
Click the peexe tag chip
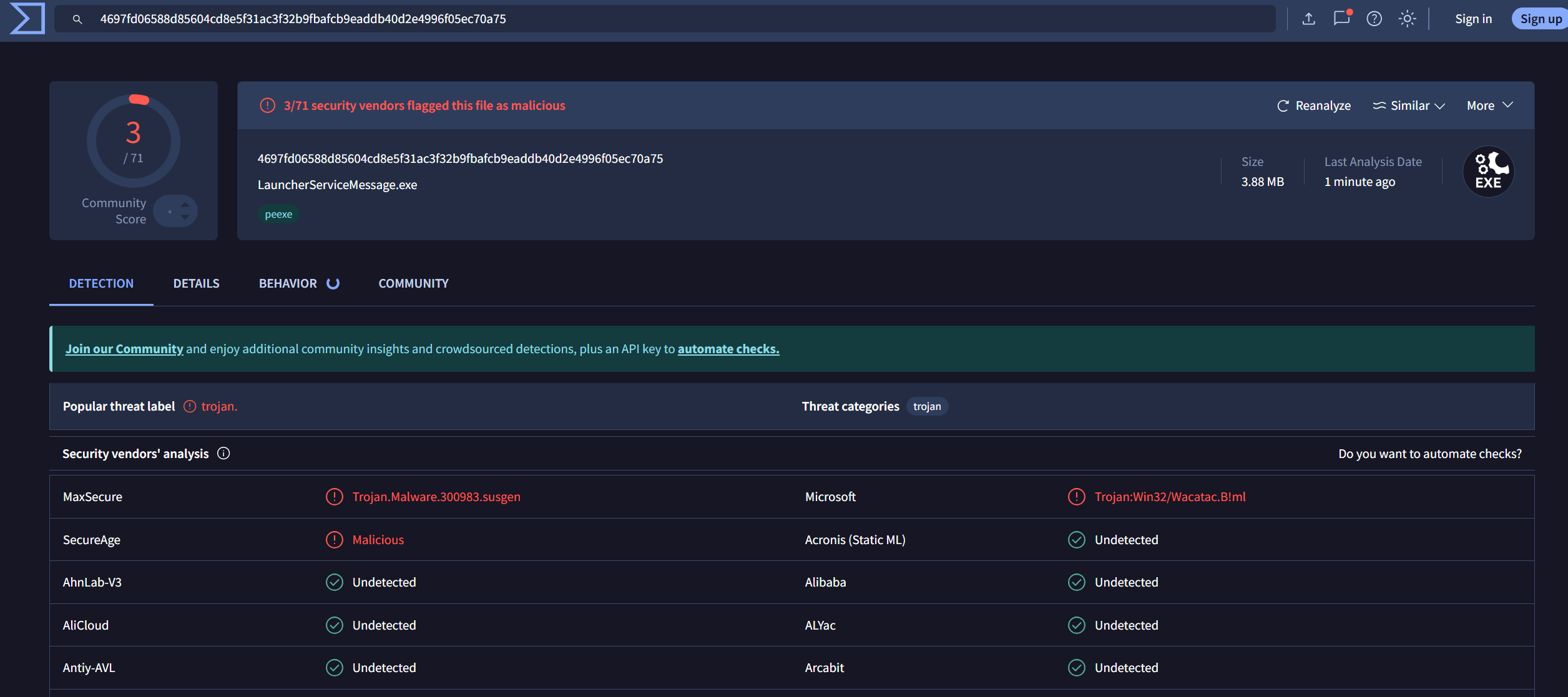tap(278, 214)
